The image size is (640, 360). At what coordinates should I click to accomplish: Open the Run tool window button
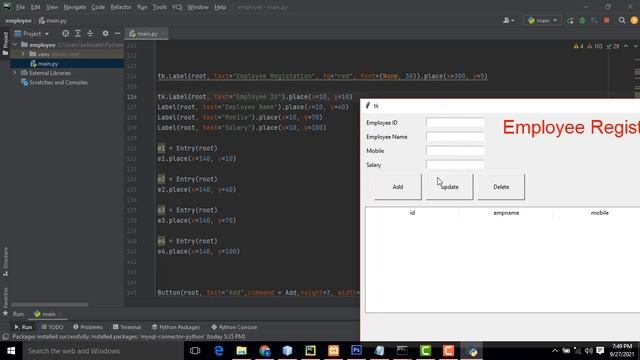click(23, 327)
